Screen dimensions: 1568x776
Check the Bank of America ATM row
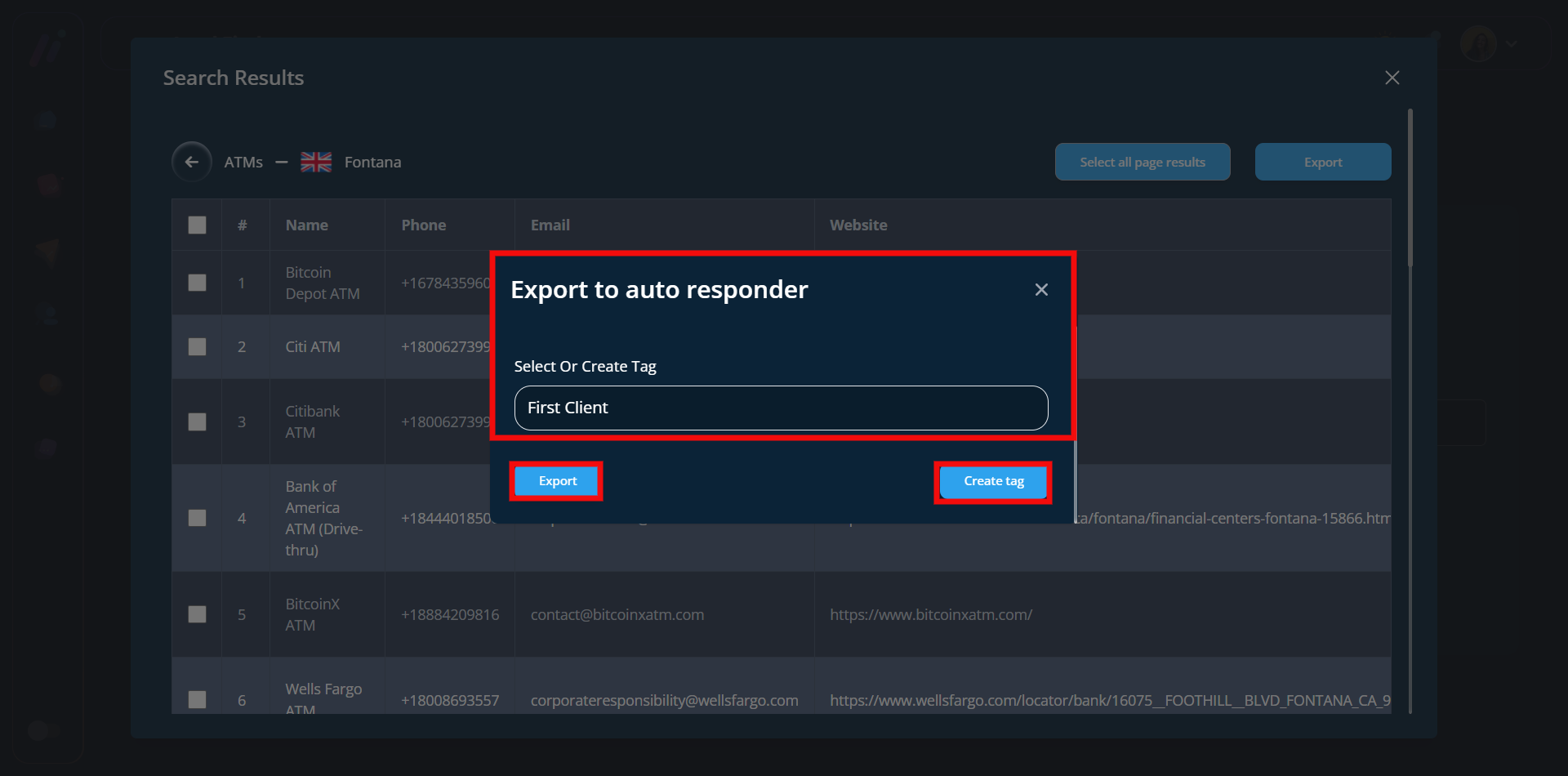(197, 518)
